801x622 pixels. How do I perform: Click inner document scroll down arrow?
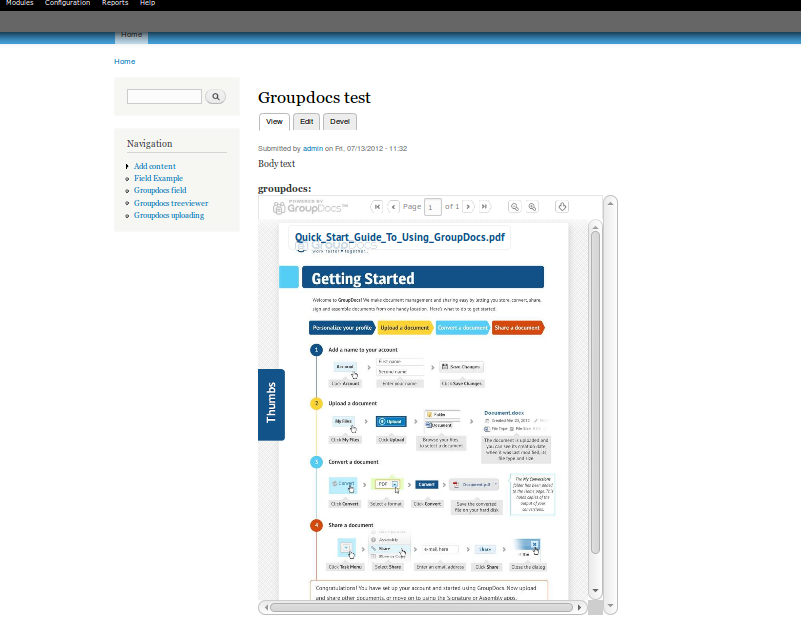pos(595,591)
